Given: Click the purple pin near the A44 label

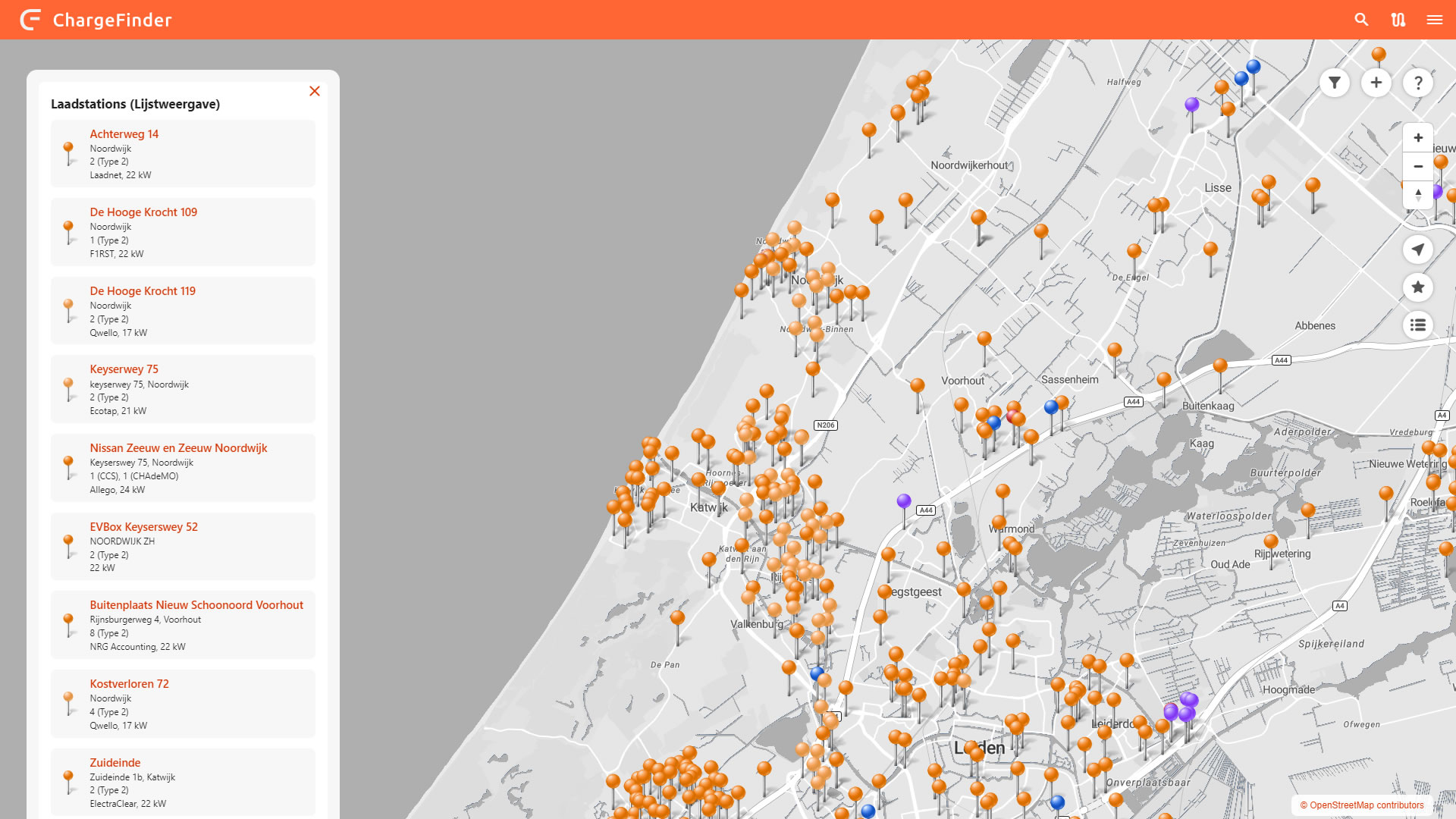Looking at the screenshot, I should tap(903, 501).
